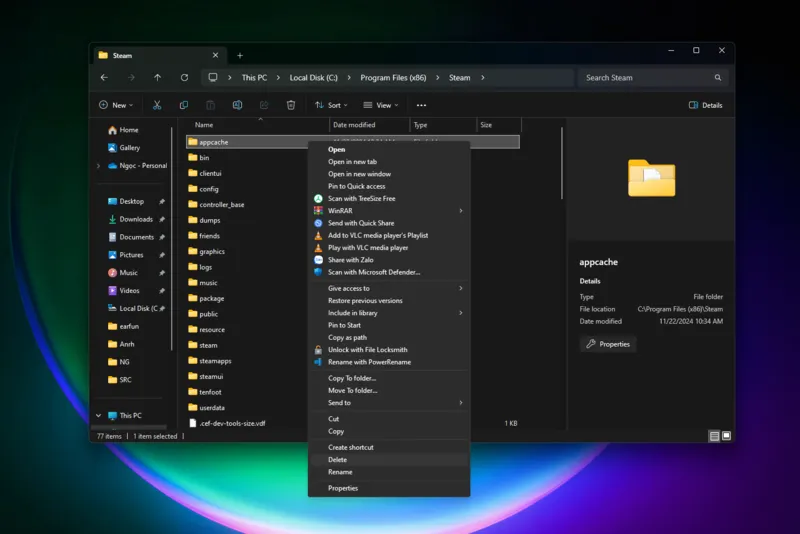The width and height of the screenshot is (800, 534).
Task: Toggle the Details pane button
Action: pos(706,105)
